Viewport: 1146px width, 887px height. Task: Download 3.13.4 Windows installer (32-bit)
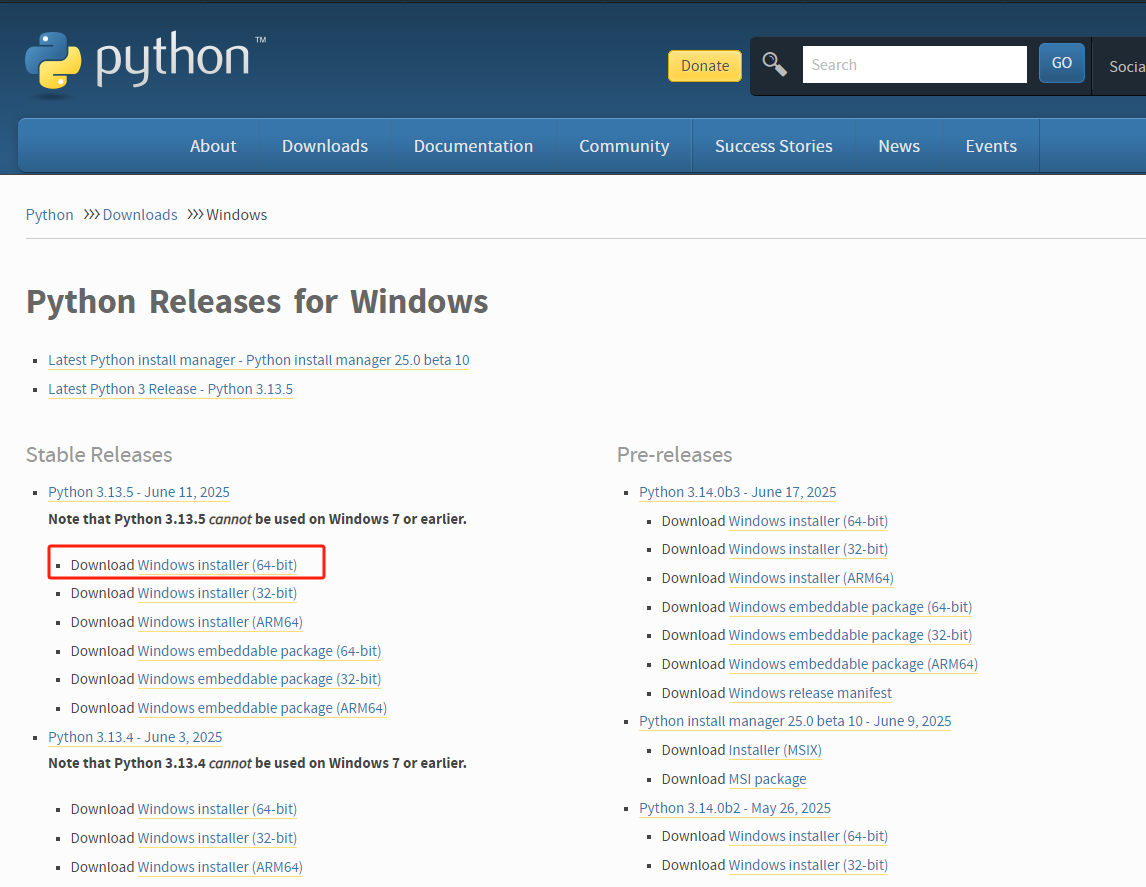[217, 838]
